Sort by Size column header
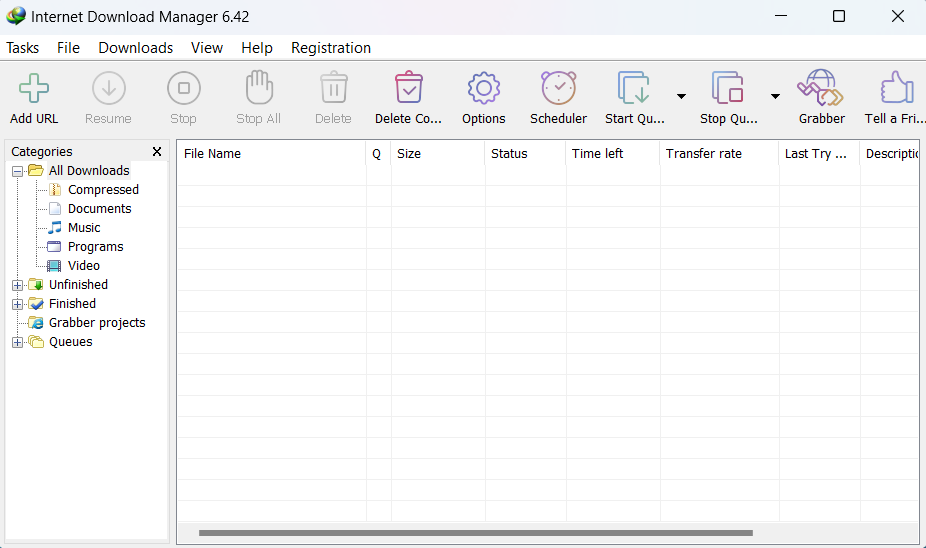 (x=438, y=154)
